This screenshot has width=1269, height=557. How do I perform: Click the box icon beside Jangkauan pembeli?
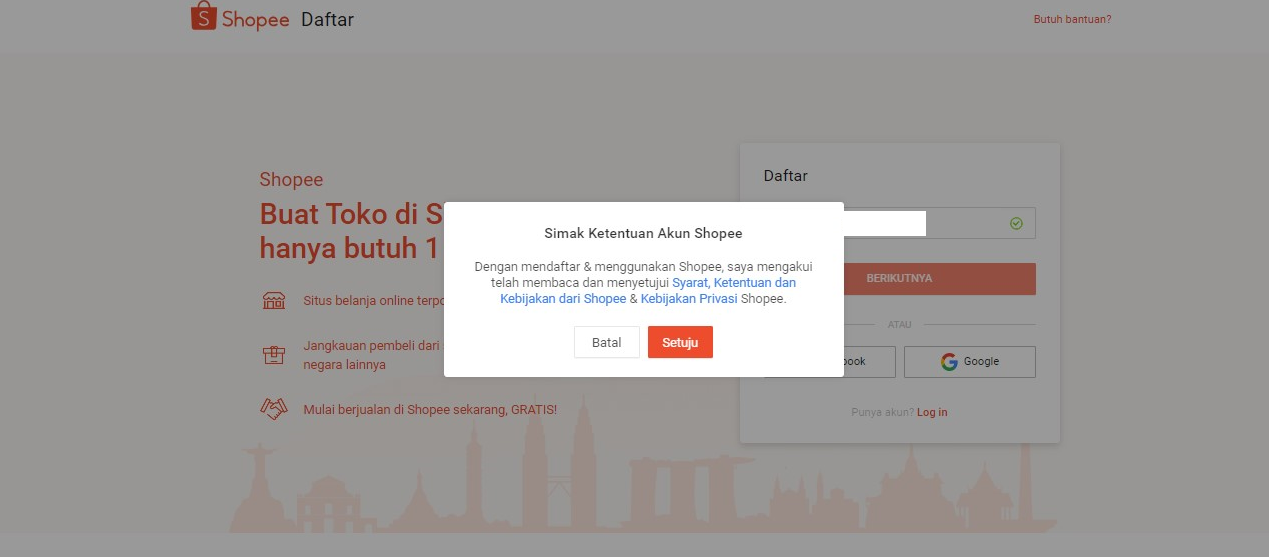click(274, 355)
